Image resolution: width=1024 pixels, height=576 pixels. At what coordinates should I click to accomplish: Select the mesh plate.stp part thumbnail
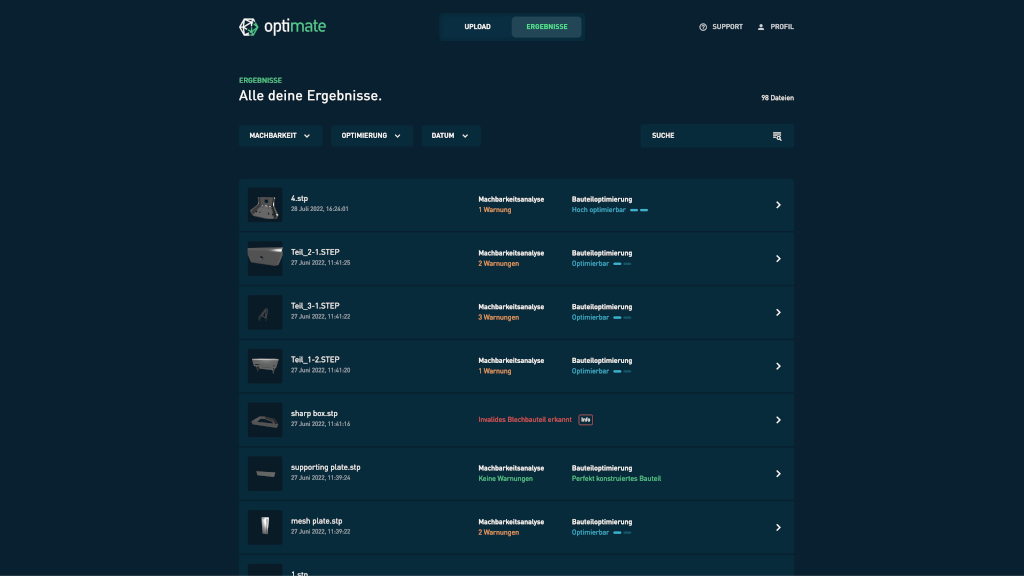265,528
